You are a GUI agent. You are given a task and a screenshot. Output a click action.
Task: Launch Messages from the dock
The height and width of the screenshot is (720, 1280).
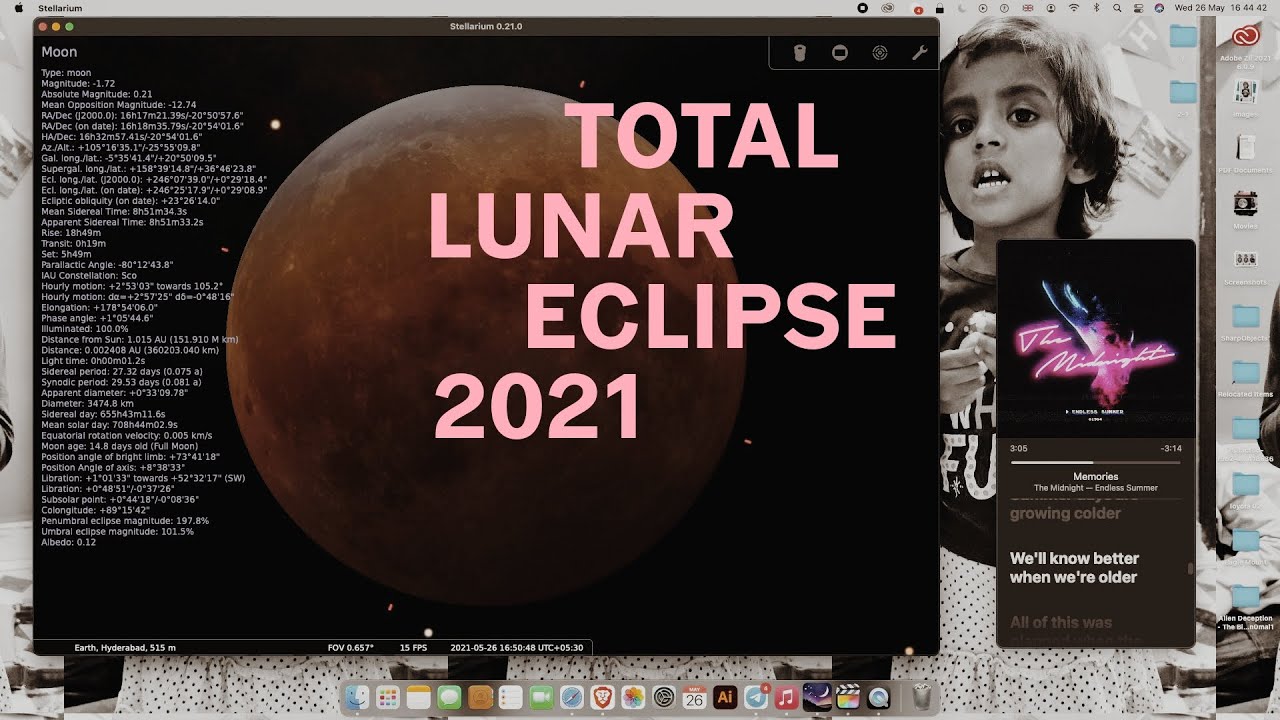pos(449,697)
